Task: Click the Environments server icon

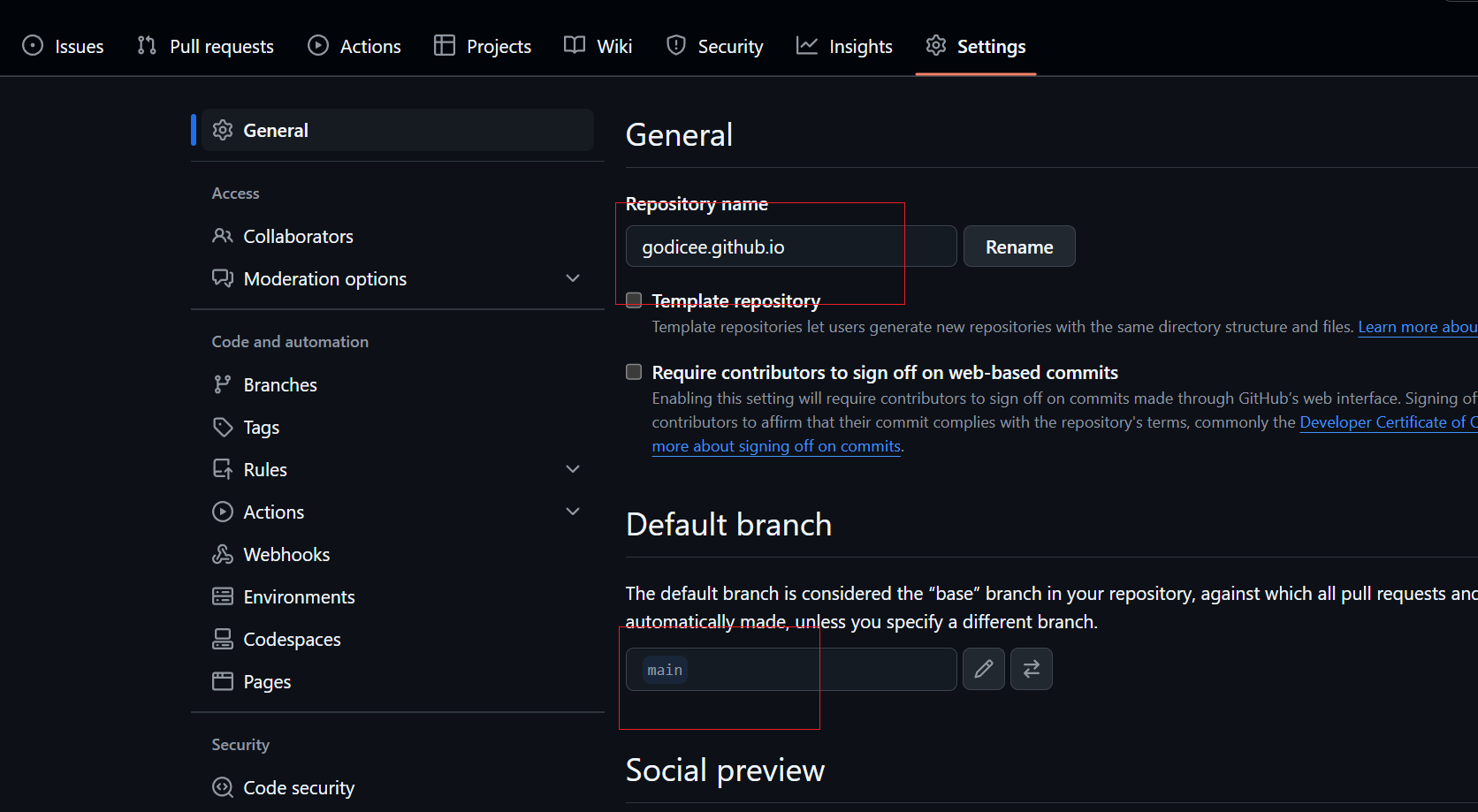Action: pos(223,596)
